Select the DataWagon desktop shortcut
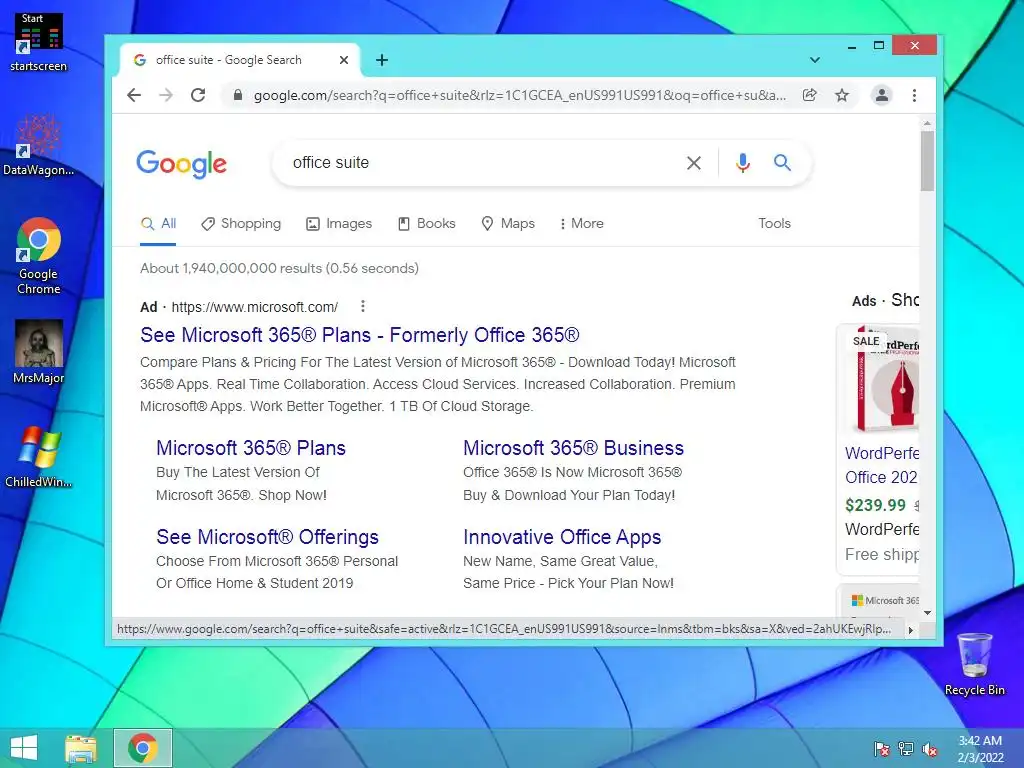The height and width of the screenshot is (768, 1024). pos(39,145)
